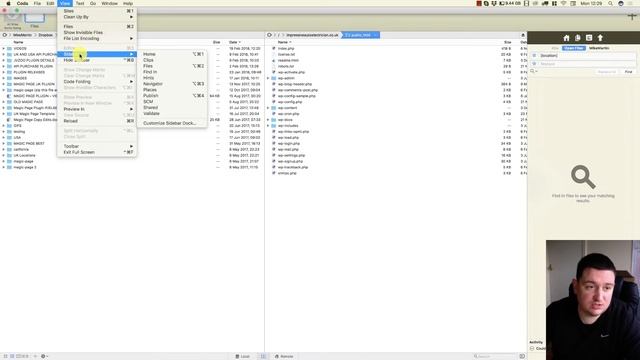The height and width of the screenshot is (360, 640).
Task: Click the Dropbox breadcrumb in local pane
Action: (46, 35)
